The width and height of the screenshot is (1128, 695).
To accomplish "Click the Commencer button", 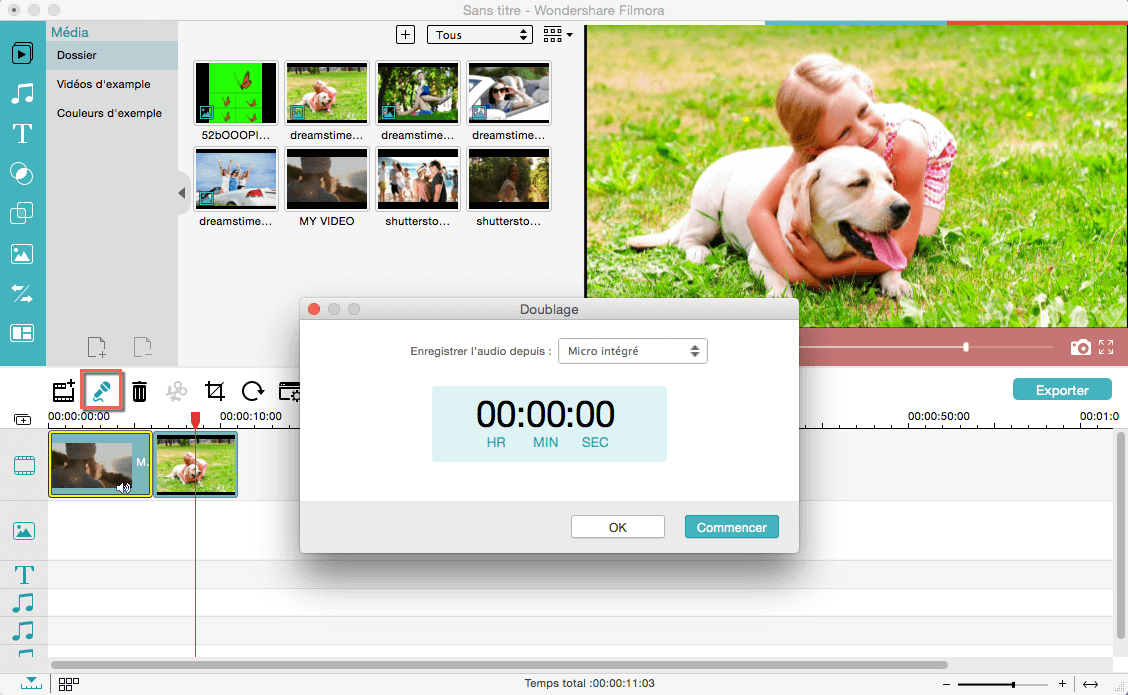I will pyautogui.click(x=731, y=527).
